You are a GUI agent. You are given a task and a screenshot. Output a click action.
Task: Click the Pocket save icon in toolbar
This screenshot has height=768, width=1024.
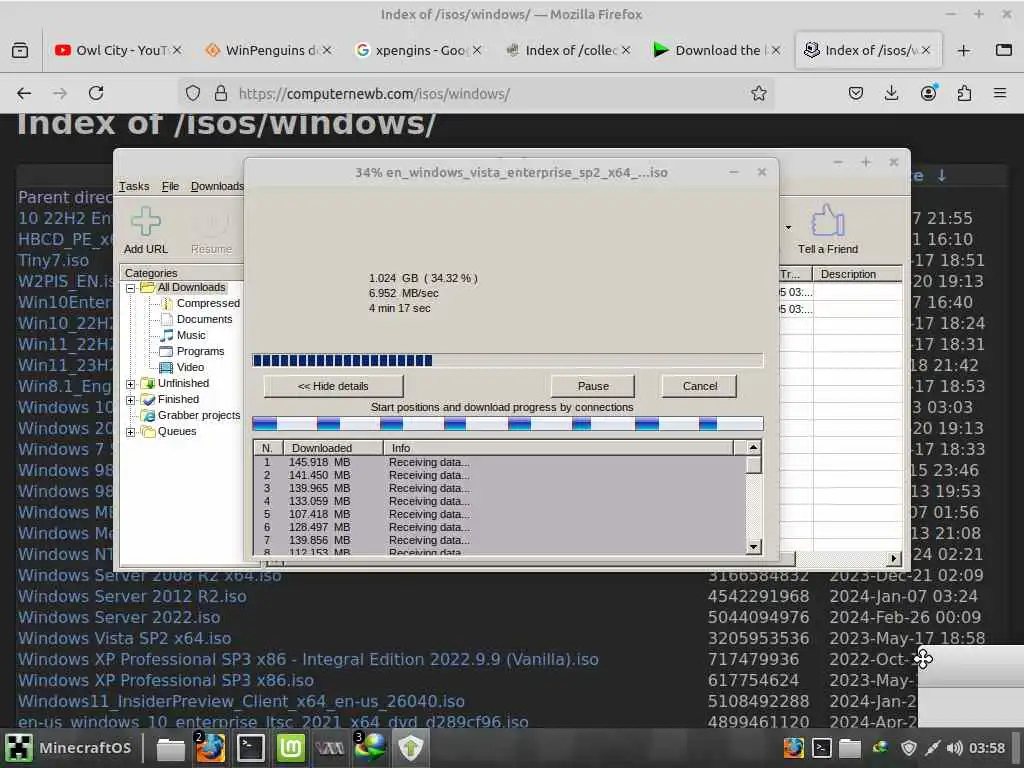pos(856,93)
